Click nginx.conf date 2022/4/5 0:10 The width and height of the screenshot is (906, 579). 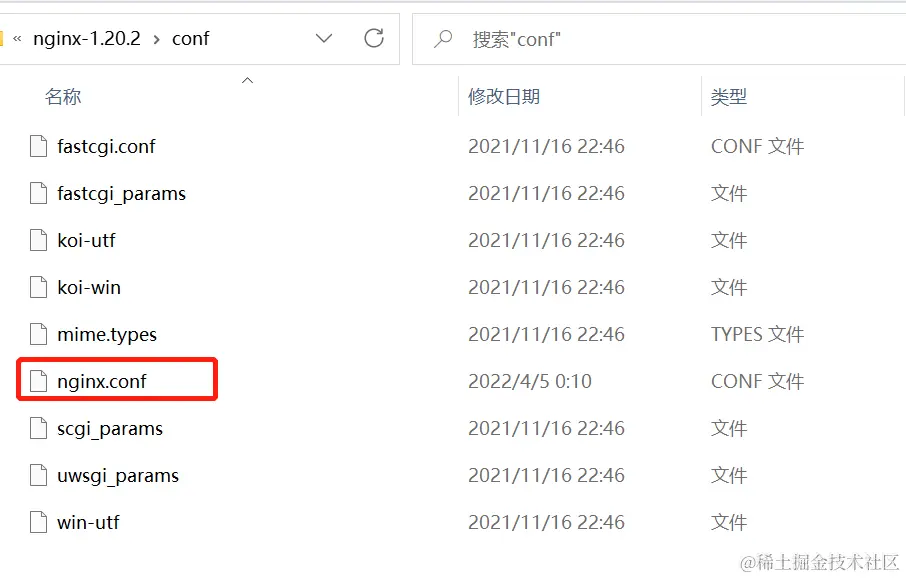pyautogui.click(x=530, y=381)
